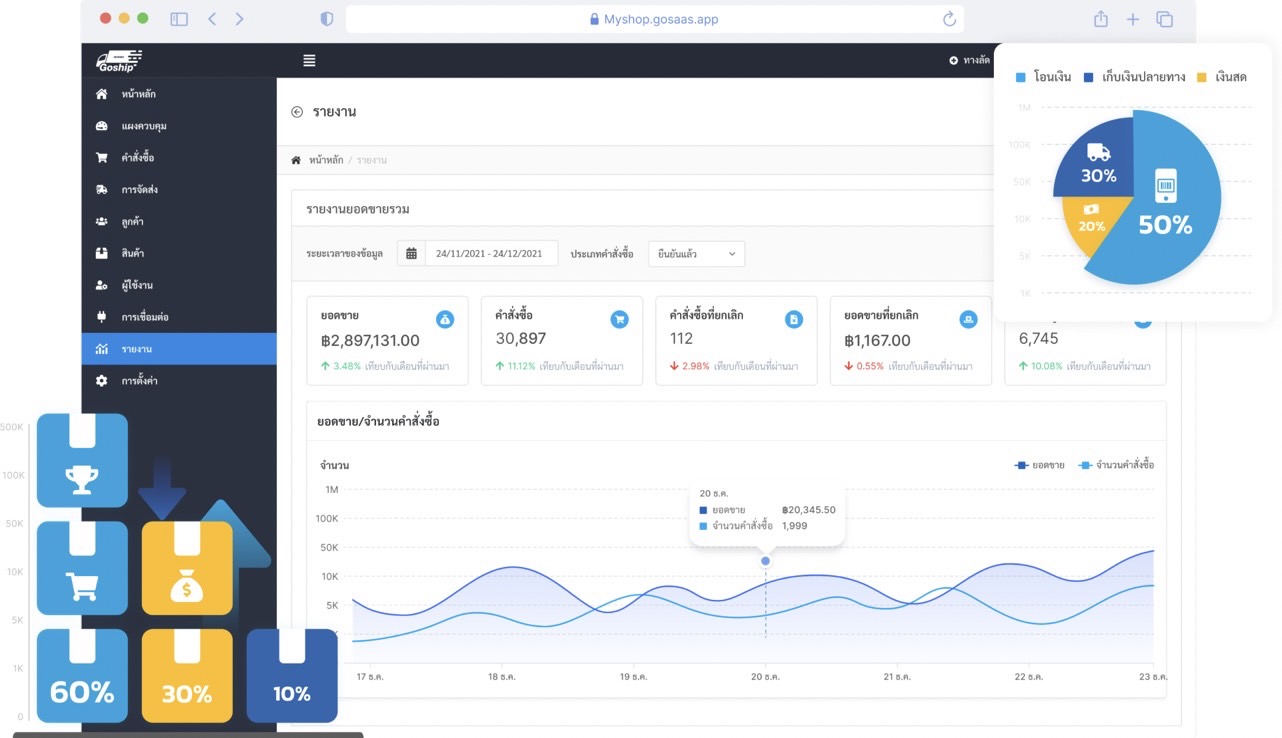The image size is (1282, 738).
Task: Click the Safari reload page icon
Action: click(949, 19)
